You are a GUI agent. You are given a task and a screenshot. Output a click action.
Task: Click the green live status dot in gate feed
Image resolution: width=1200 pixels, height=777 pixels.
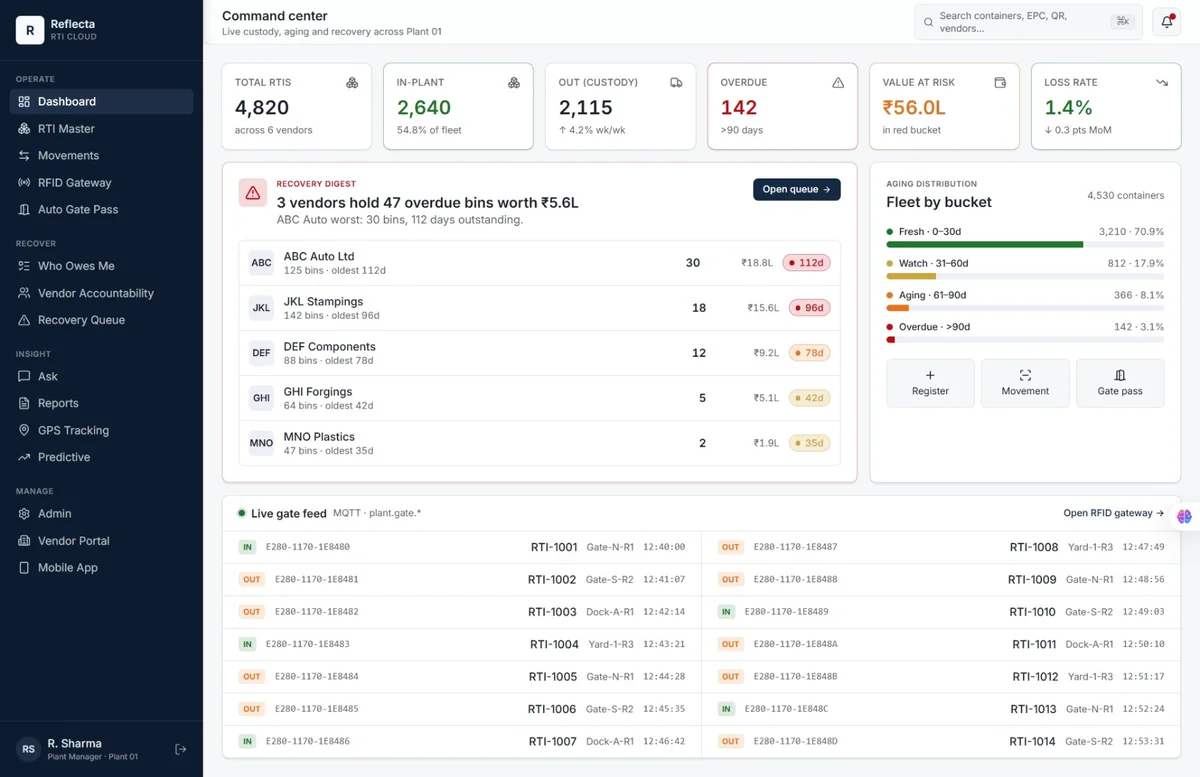tap(242, 513)
